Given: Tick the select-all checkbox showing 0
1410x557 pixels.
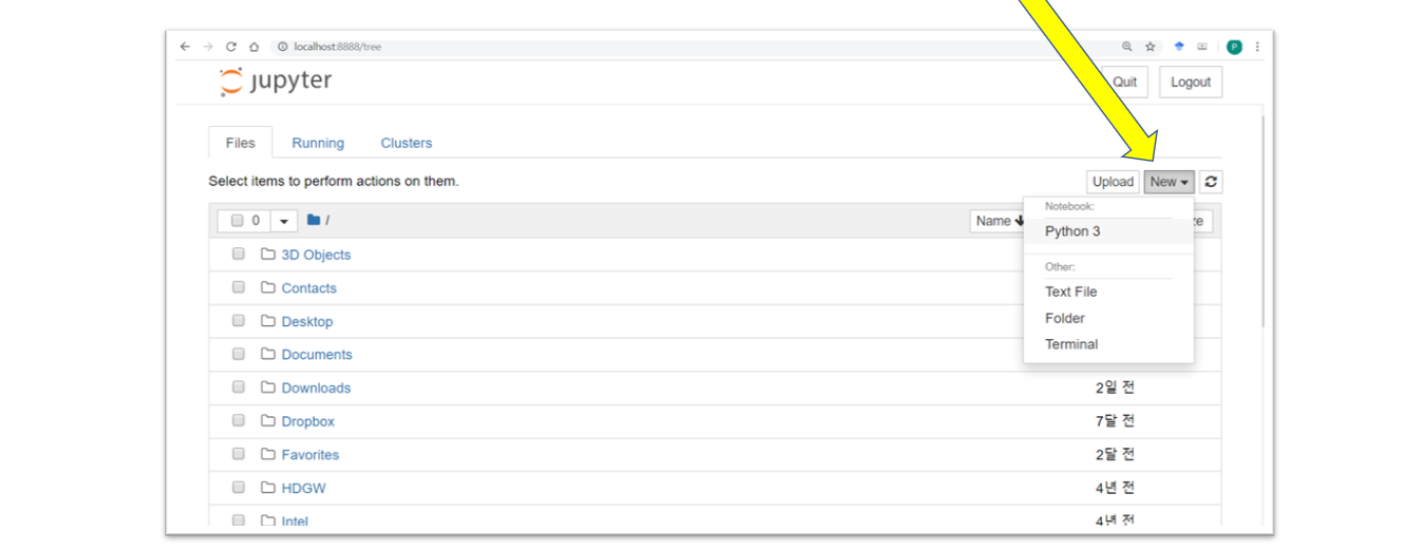Looking at the screenshot, I should (237, 220).
